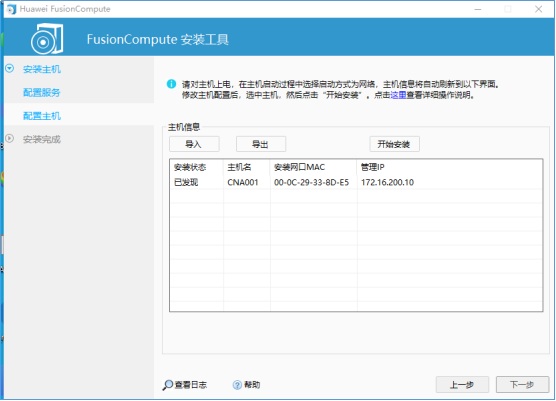Expand the 安装完成 step arrow

point(10,138)
